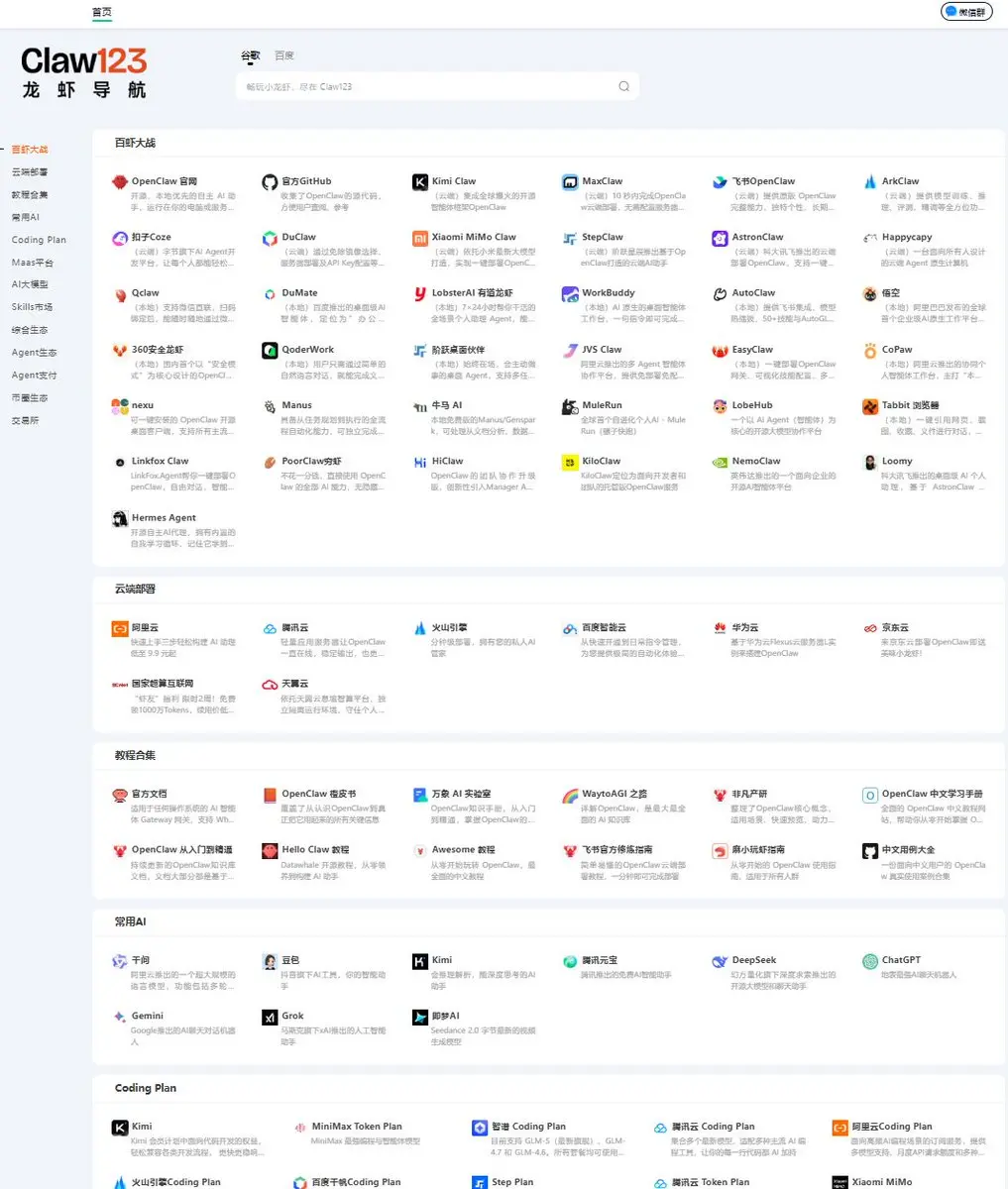
Task: Open the MiniMax Token Plan link
Action: [357, 1127]
